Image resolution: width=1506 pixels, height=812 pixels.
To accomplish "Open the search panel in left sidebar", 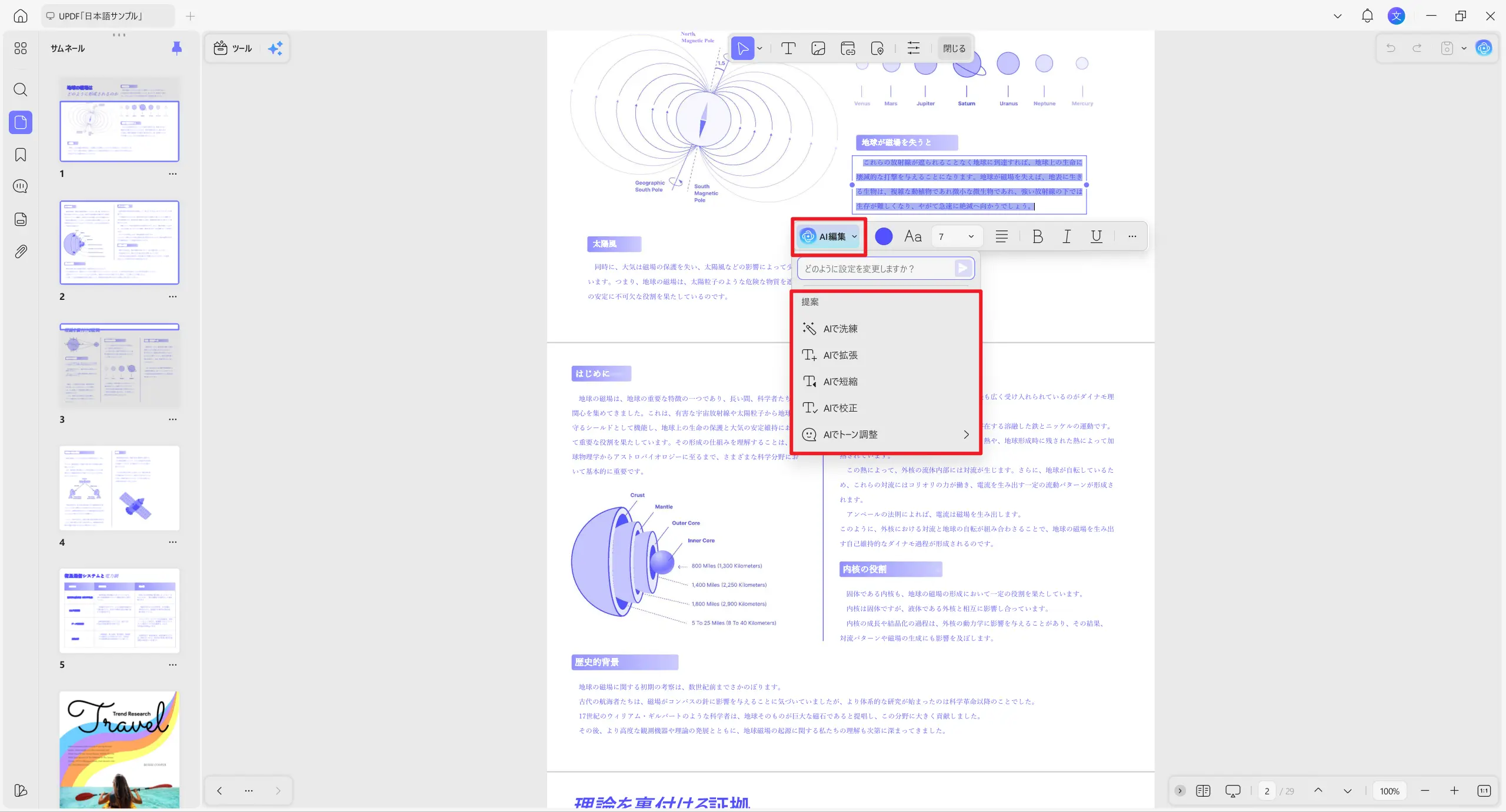I will 21,90.
